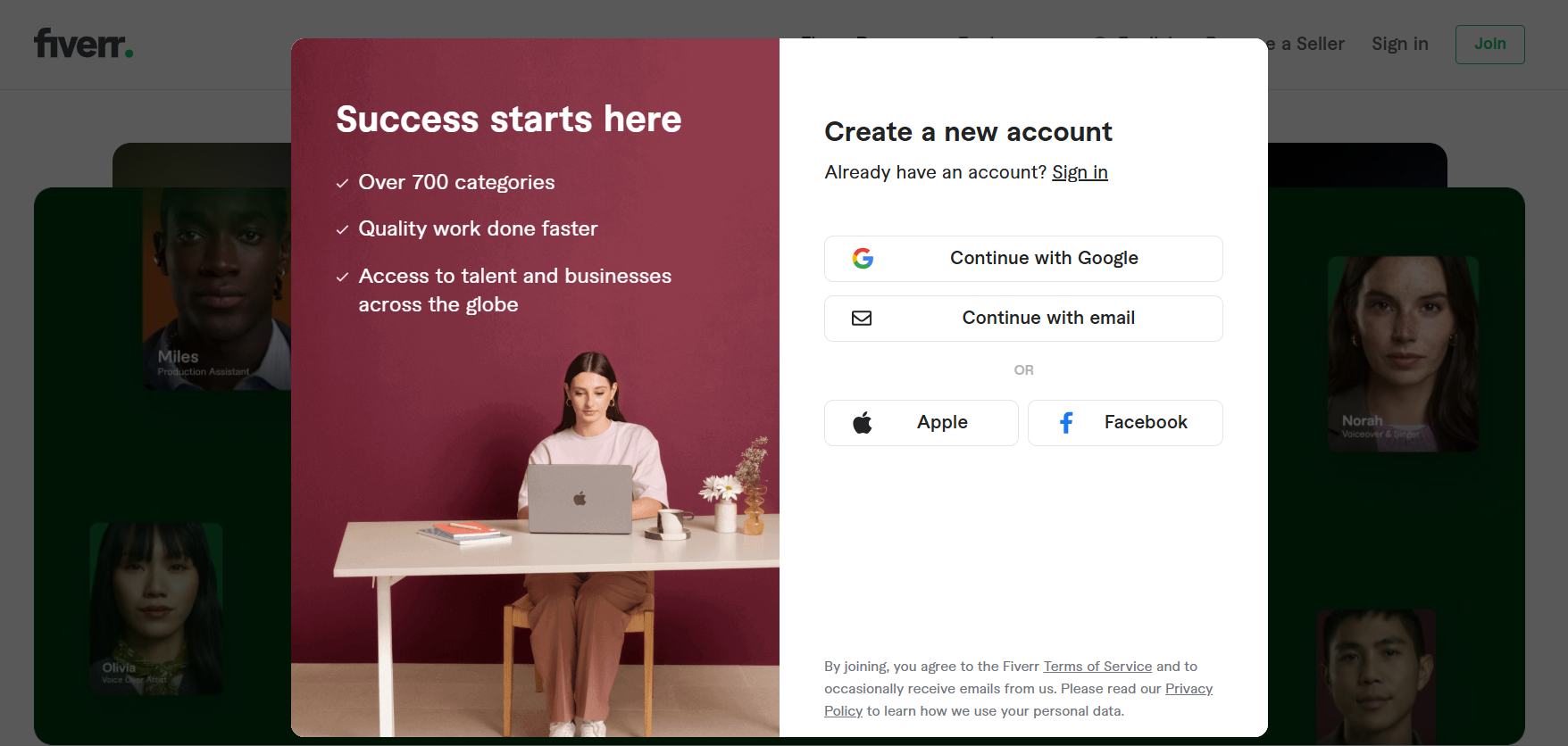Select Miles Production Assistant portrait
The height and width of the screenshot is (746, 1568).
pyautogui.click(x=217, y=289)
